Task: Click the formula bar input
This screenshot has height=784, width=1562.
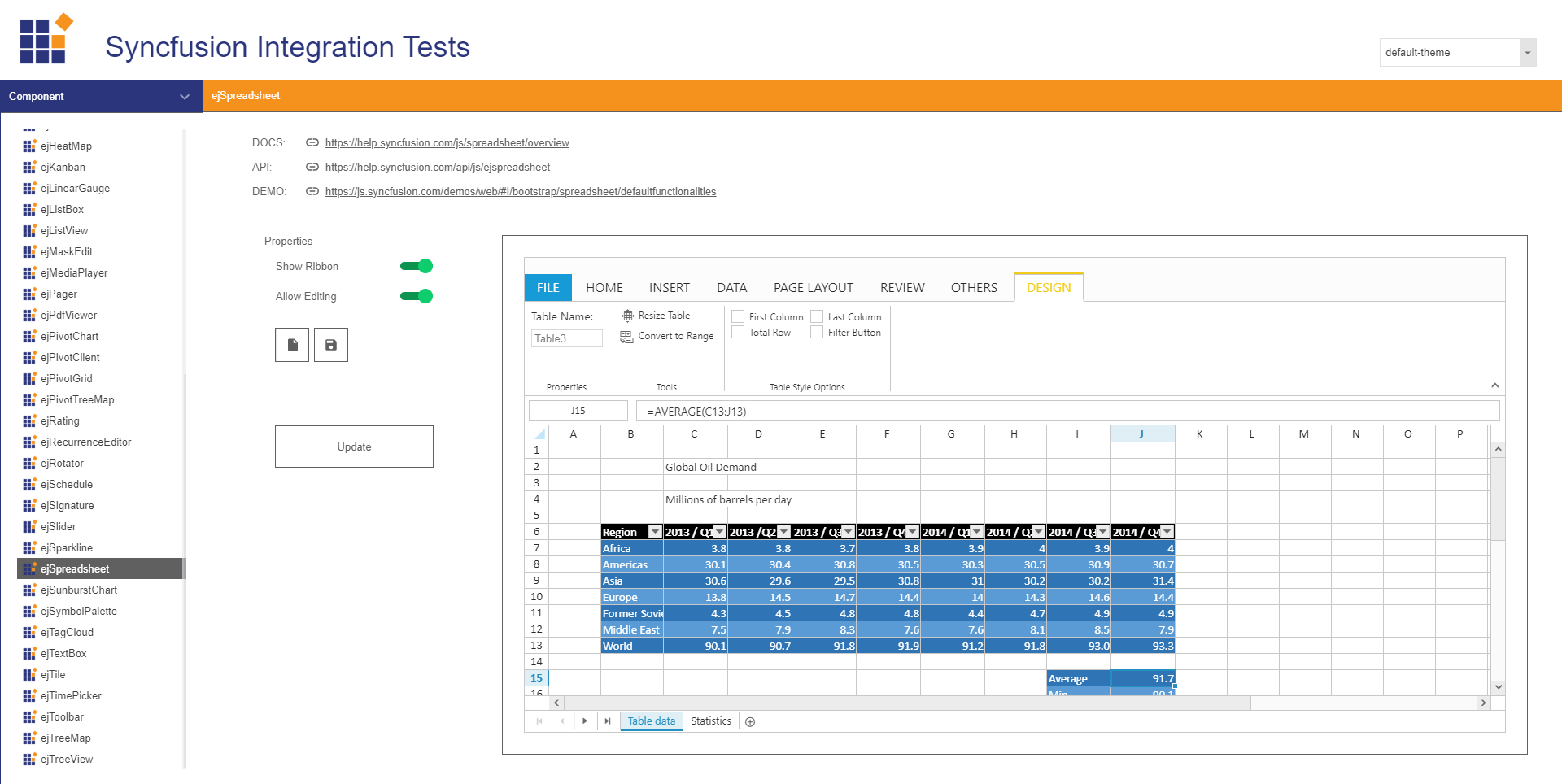Action: click(x=1066, y=412)
